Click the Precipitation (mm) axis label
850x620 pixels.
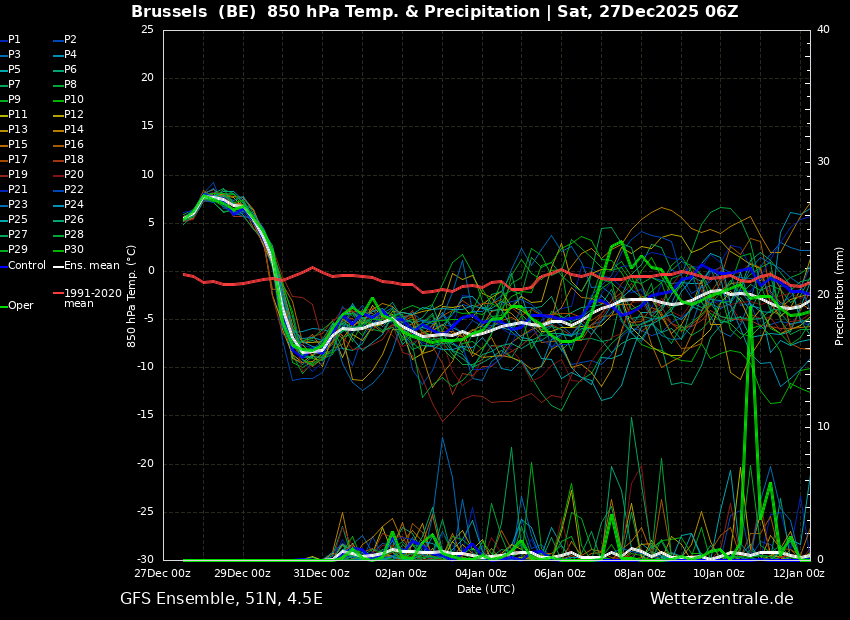coord(839,296)
